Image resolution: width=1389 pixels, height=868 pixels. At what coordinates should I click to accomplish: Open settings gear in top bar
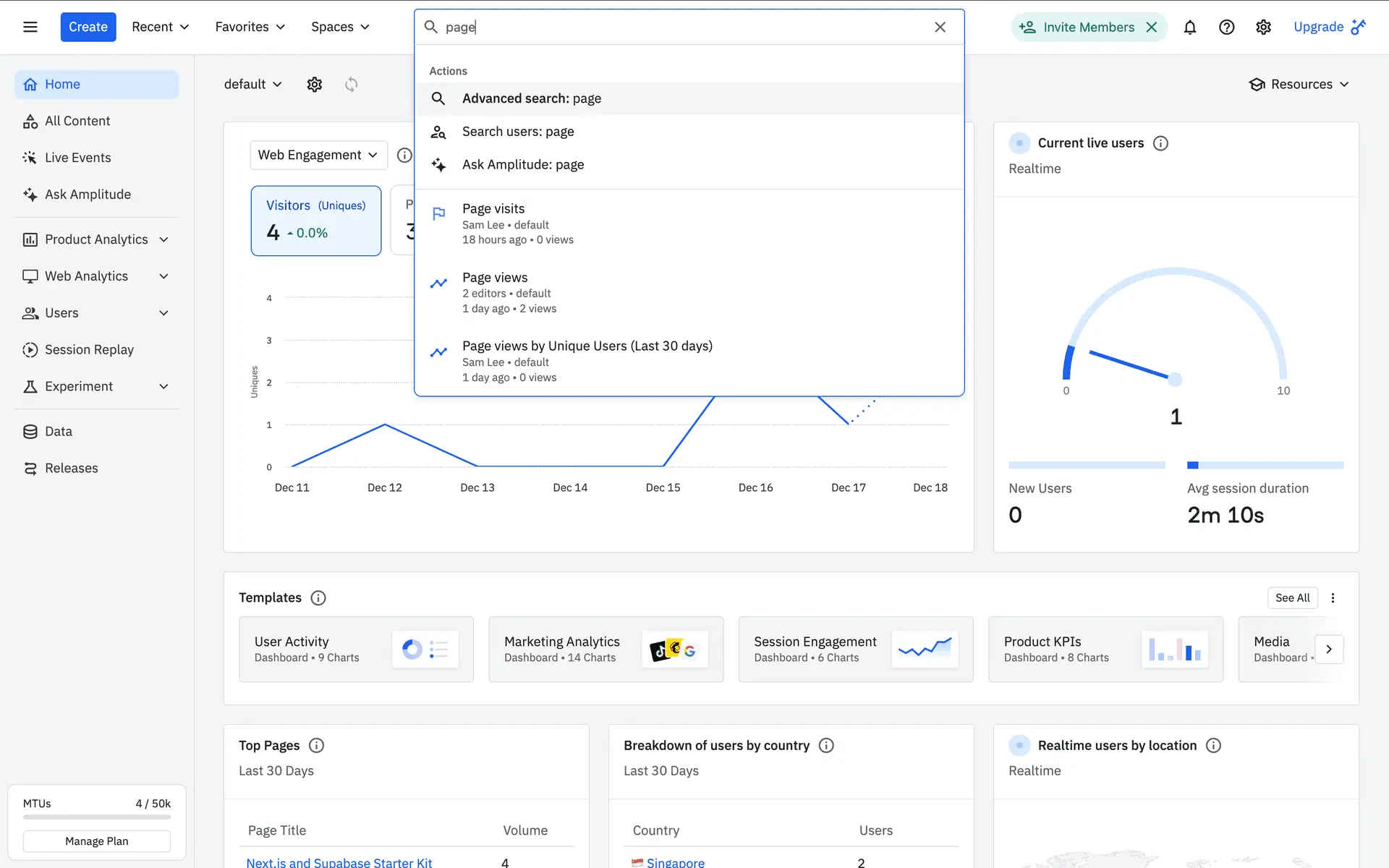pyautogui.click(x=1263, y=27)
